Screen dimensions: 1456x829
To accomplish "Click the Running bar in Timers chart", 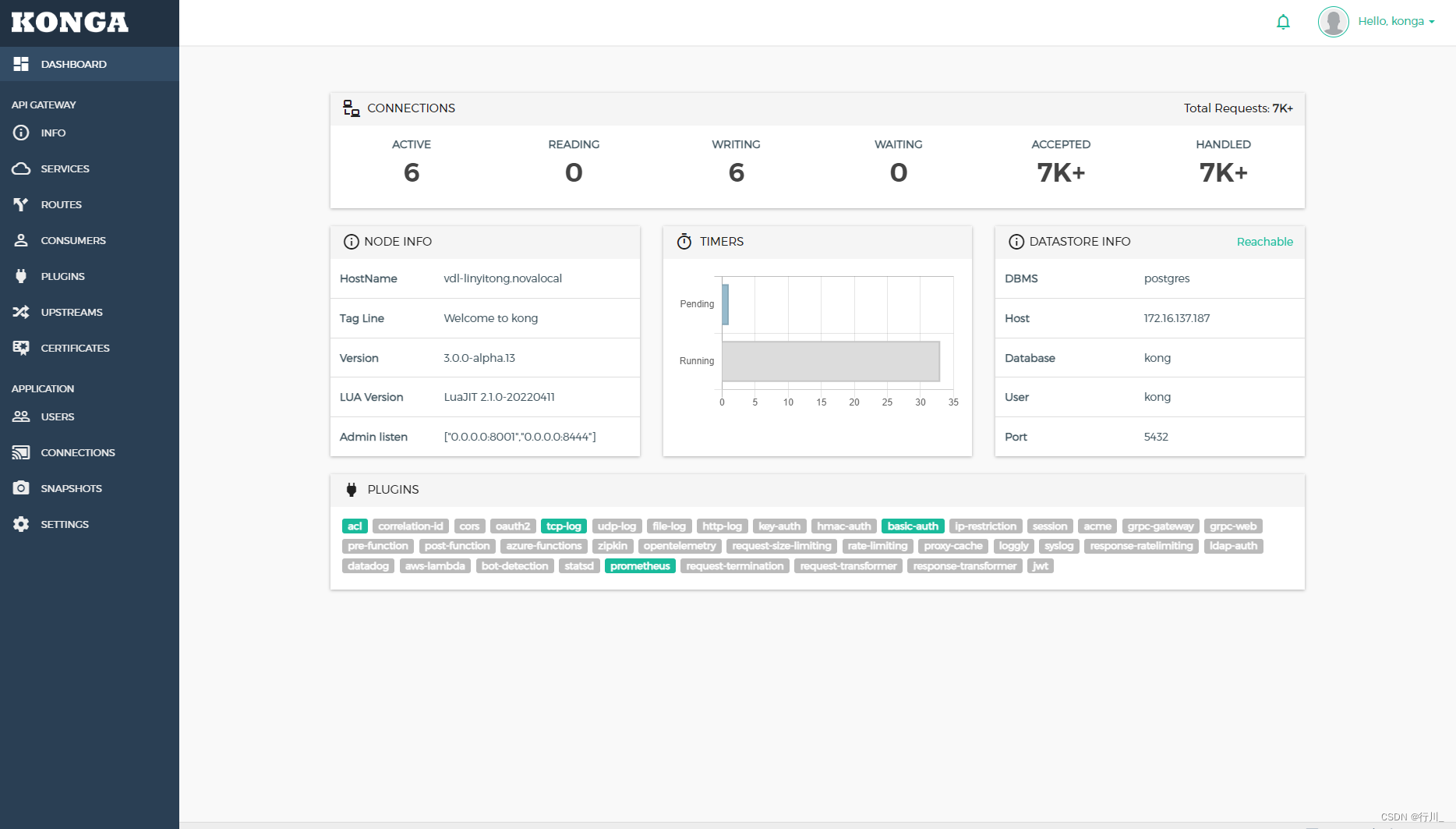I will point(830,361).
